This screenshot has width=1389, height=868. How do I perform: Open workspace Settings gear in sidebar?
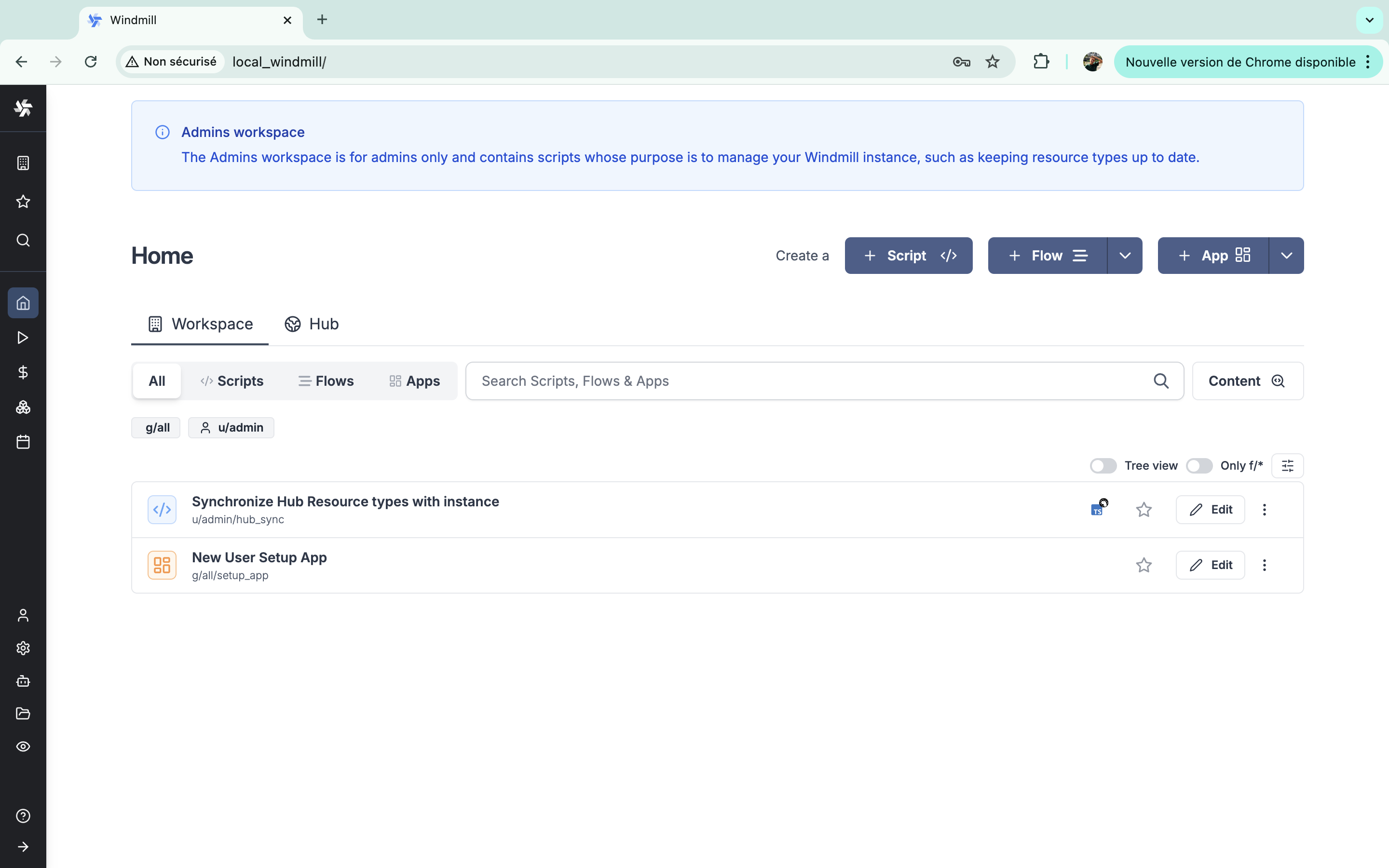point(23,648)
